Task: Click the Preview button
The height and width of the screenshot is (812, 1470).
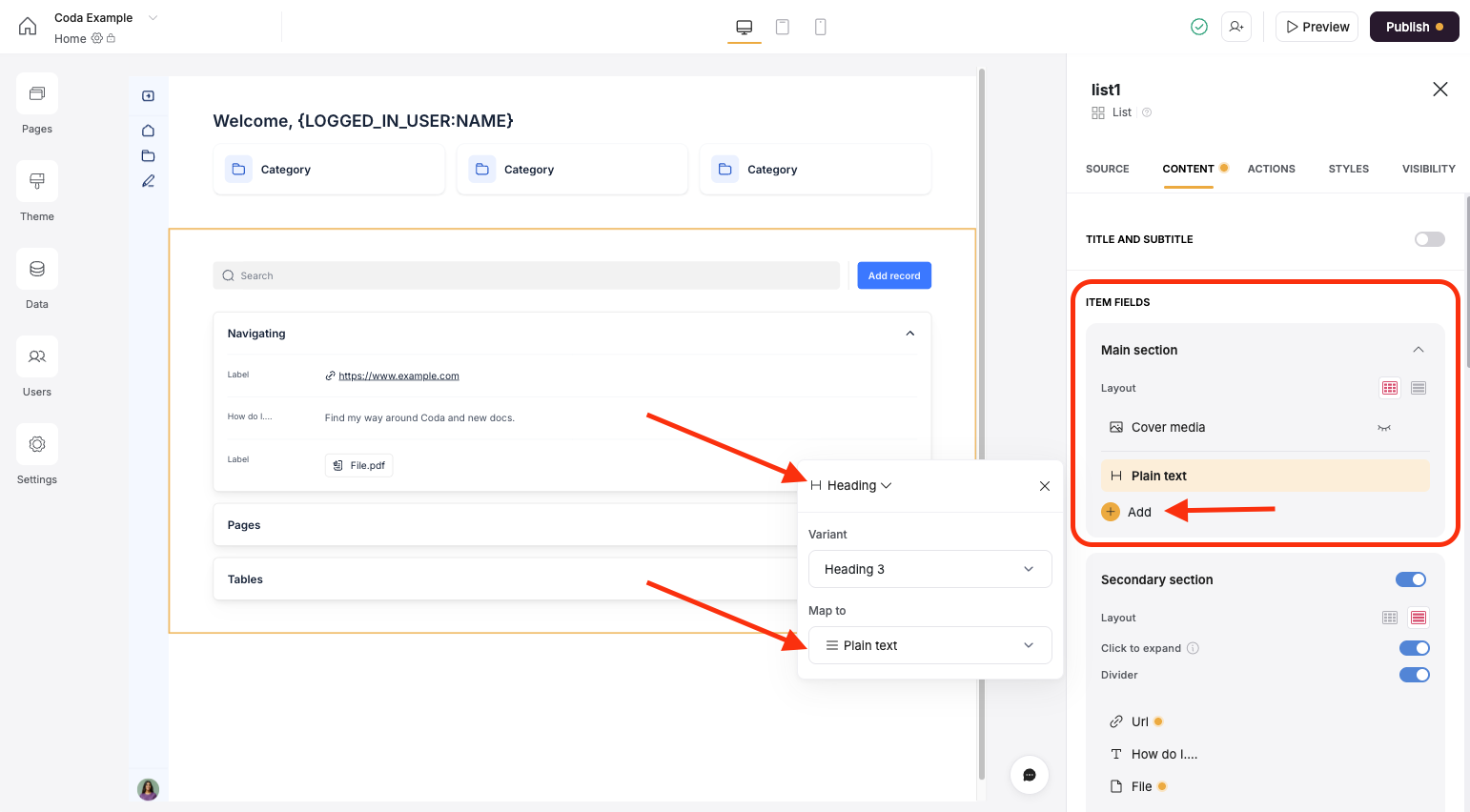Action: point(1317,27)
